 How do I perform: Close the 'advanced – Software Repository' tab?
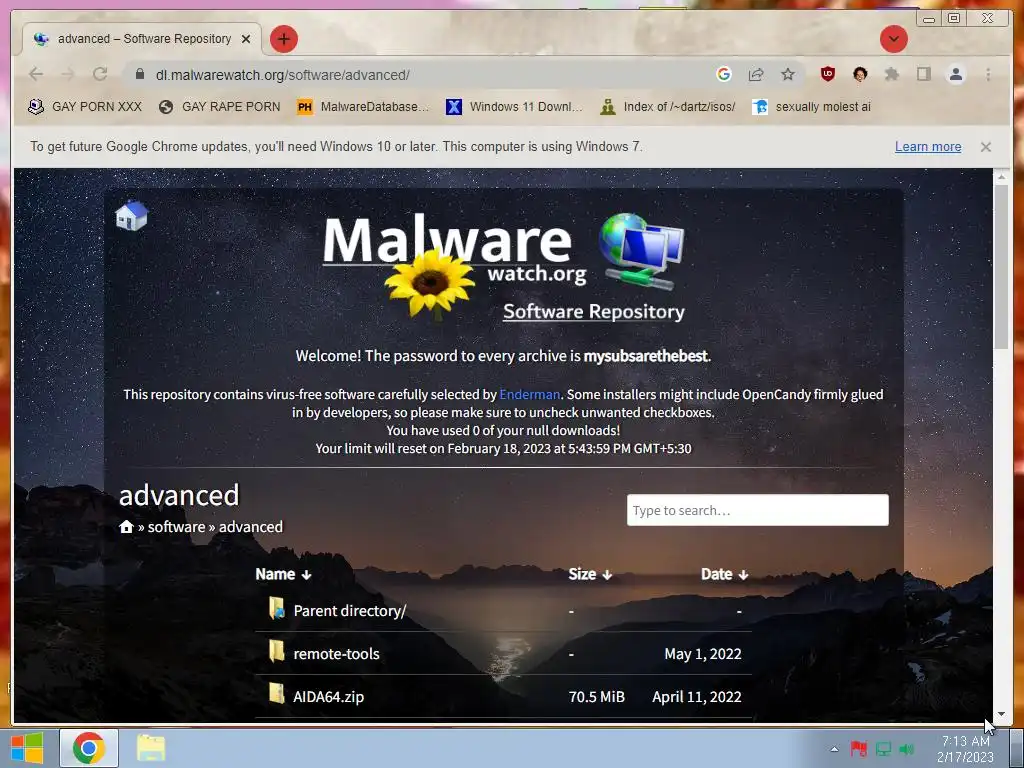click(246, 39)
